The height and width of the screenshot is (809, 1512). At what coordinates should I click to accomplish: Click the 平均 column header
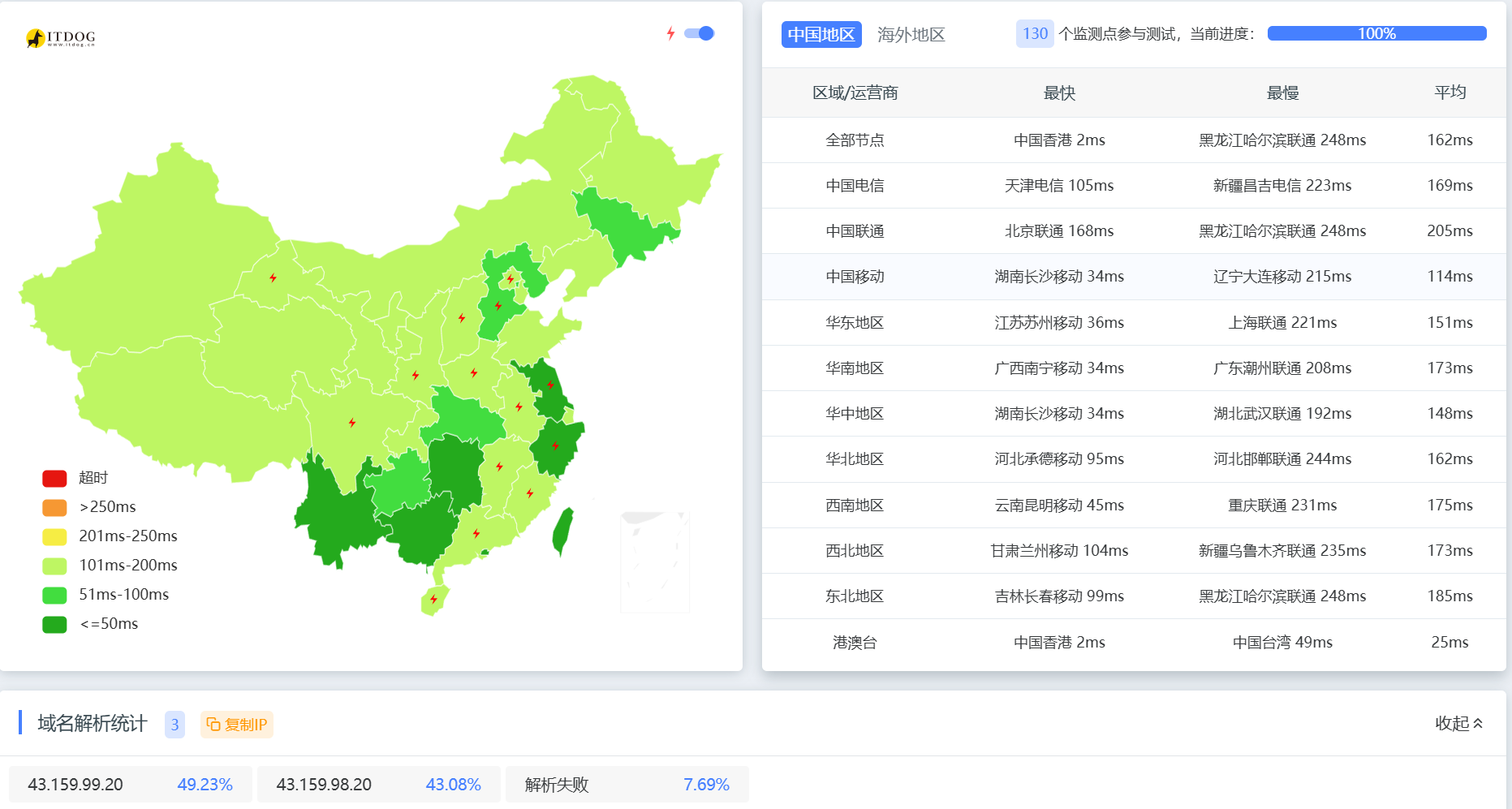tap(1450, 93)
